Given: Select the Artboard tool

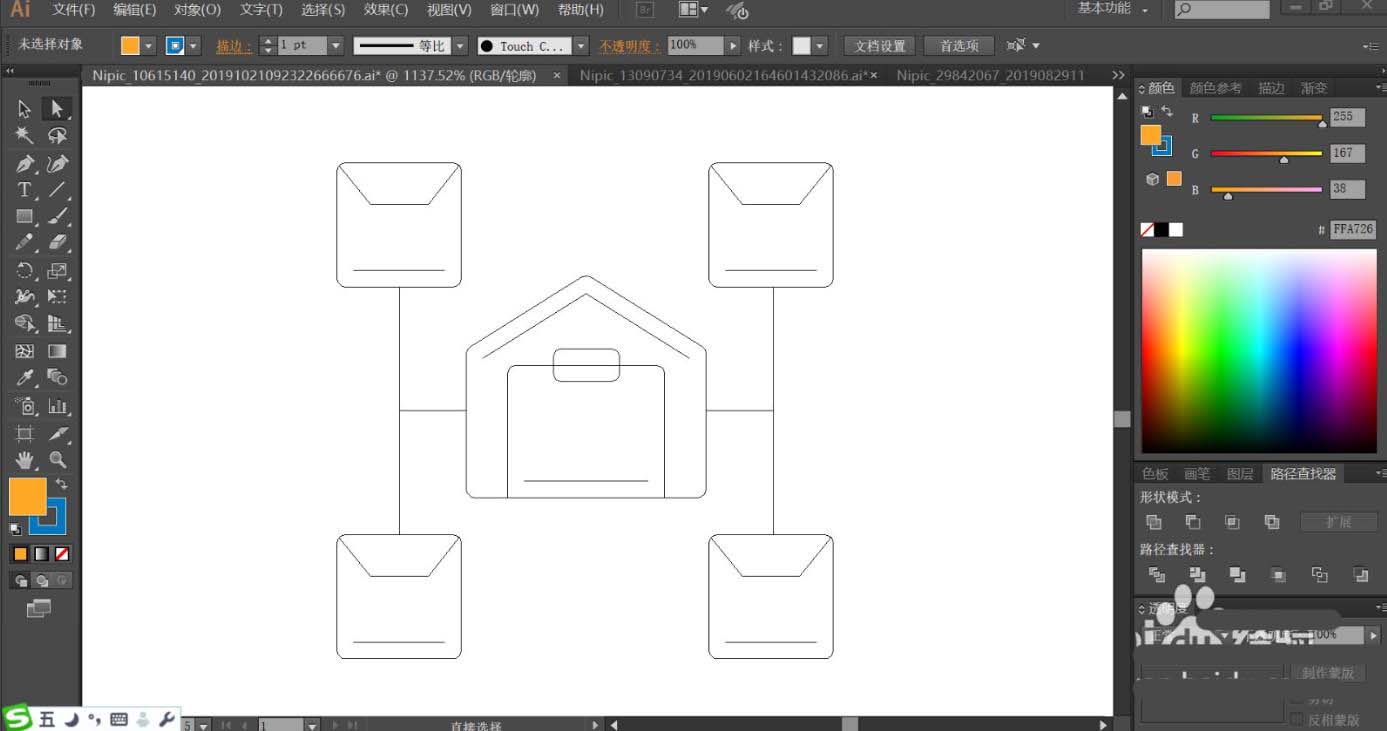Looking at the screenshot, I should pyautogui.click(x=25, y=433).
